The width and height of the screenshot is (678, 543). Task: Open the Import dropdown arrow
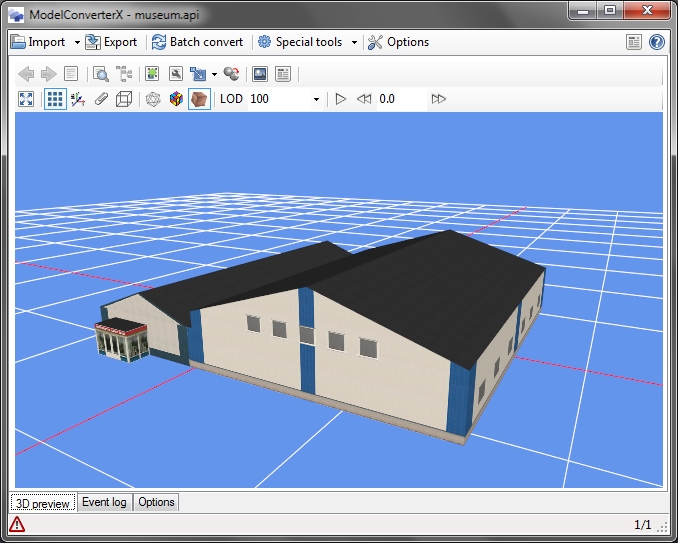click(x=77, y=42)
